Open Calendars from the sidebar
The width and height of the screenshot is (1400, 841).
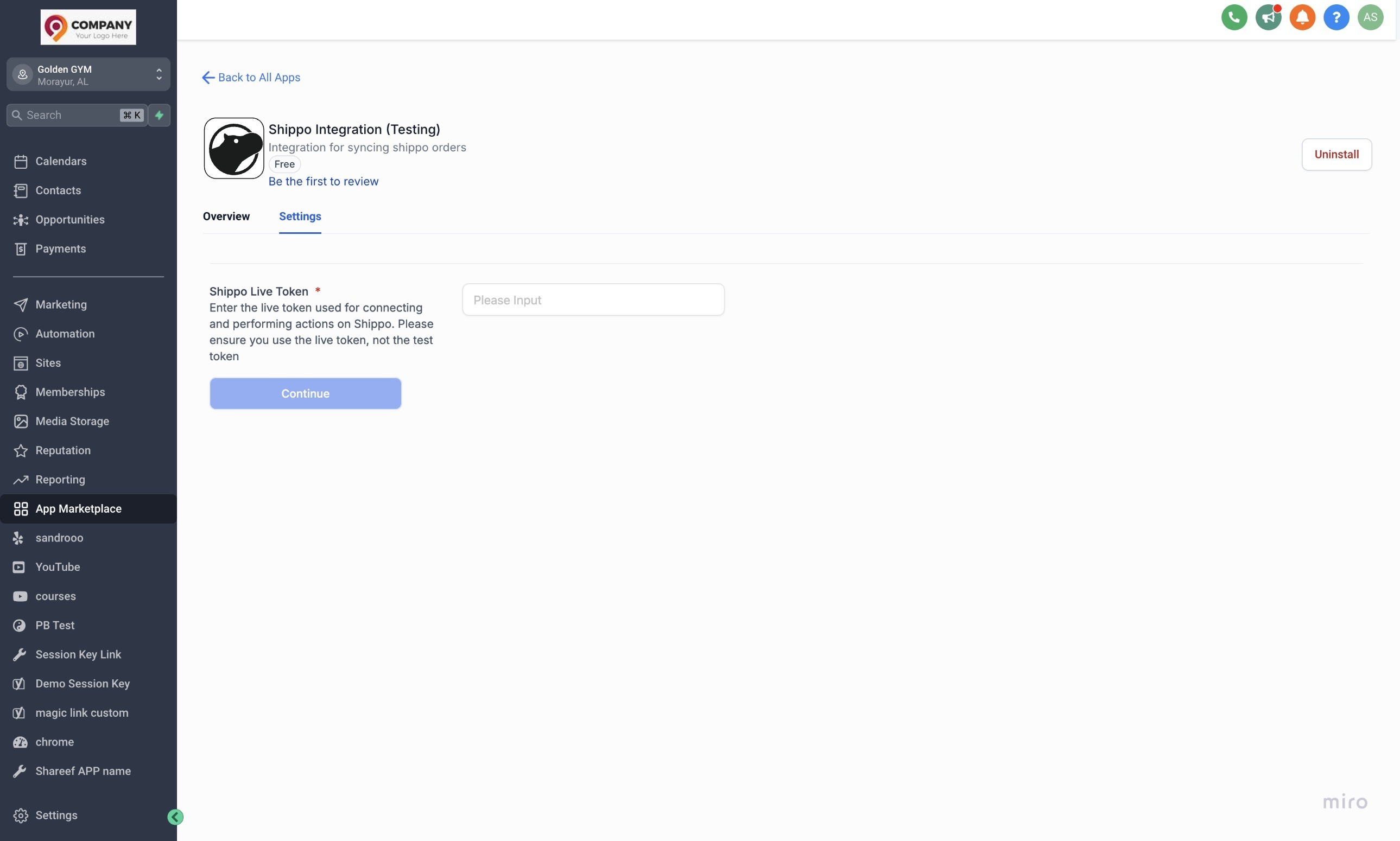point(61,162)
